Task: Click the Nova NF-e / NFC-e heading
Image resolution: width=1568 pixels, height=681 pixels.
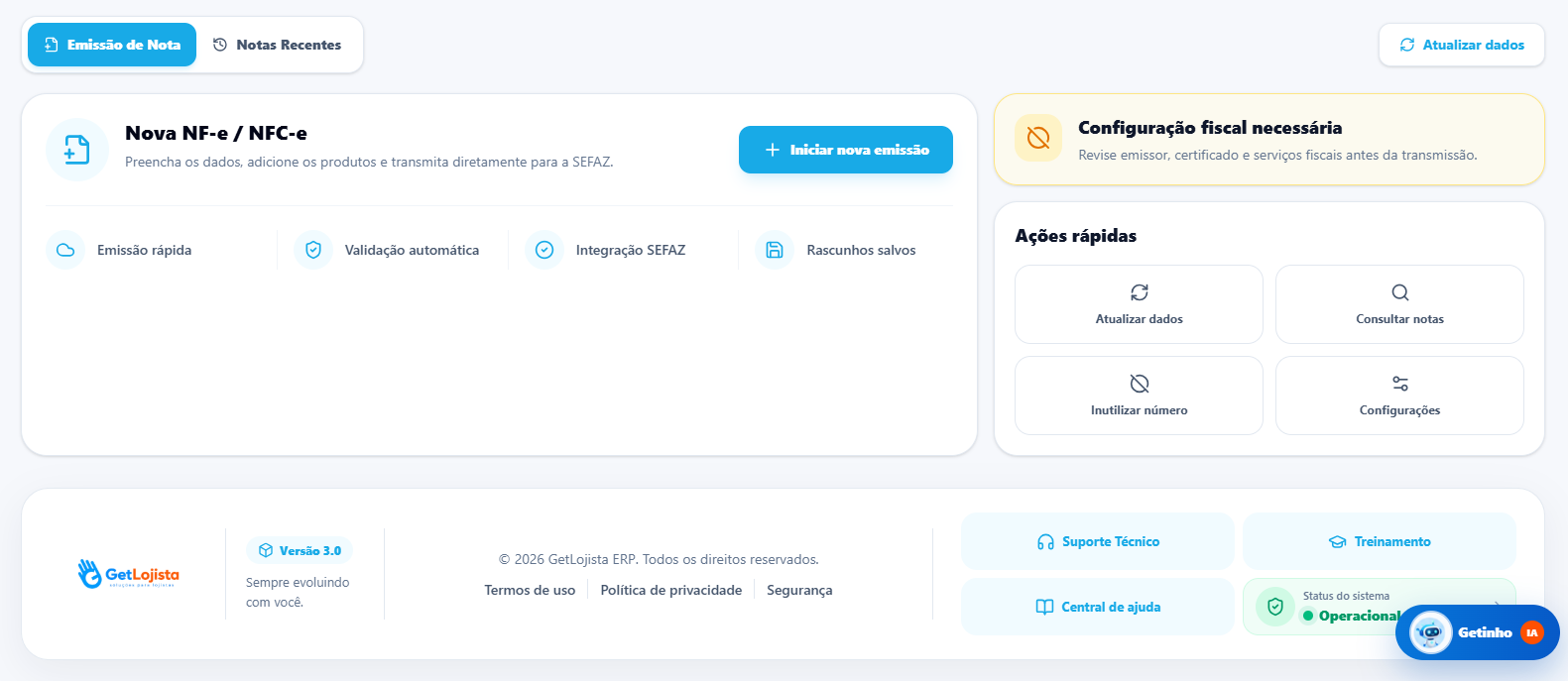Action: 216,133
